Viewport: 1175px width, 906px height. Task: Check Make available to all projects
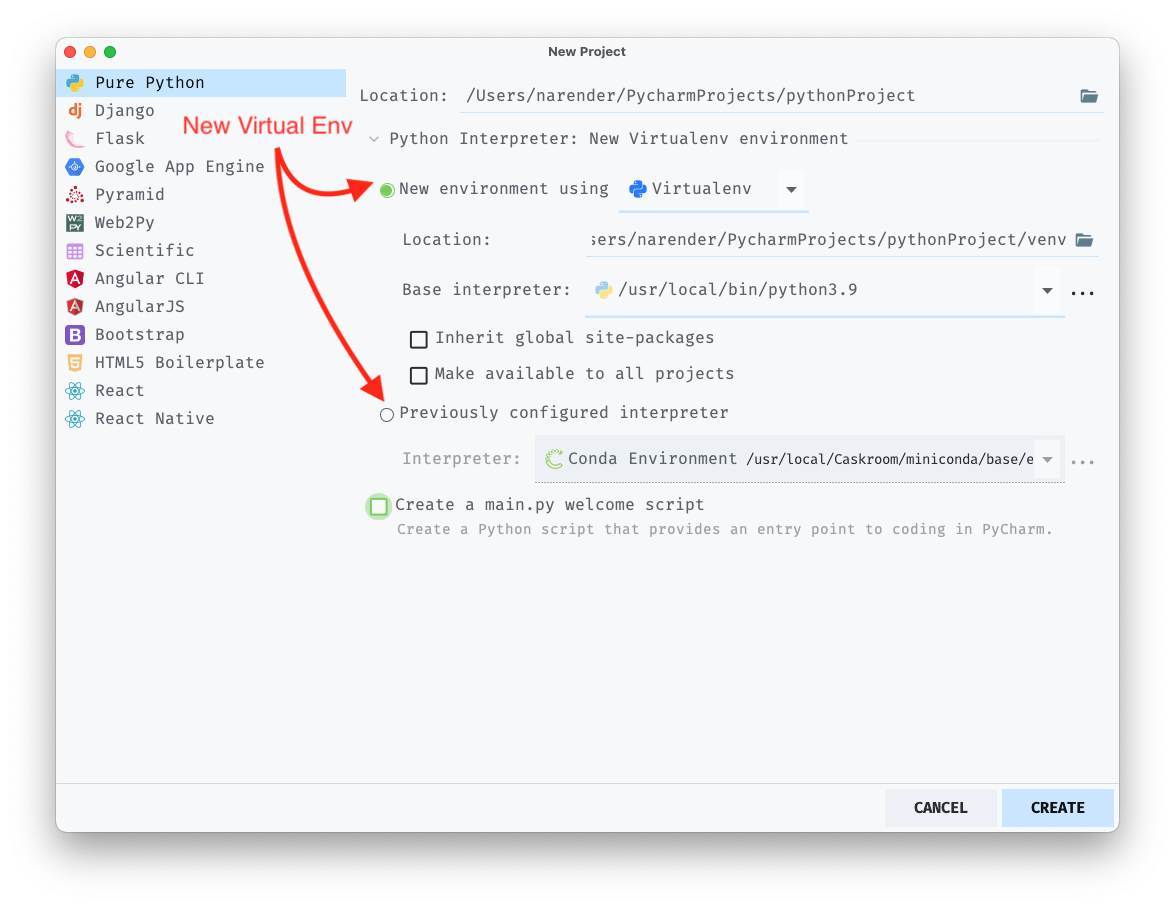418,375
